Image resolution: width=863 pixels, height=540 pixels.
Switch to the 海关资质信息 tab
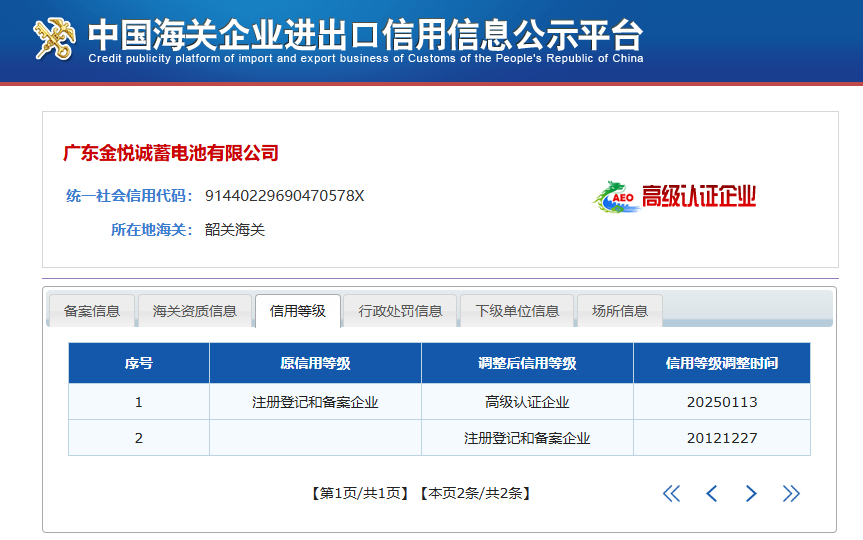point(195,311)
